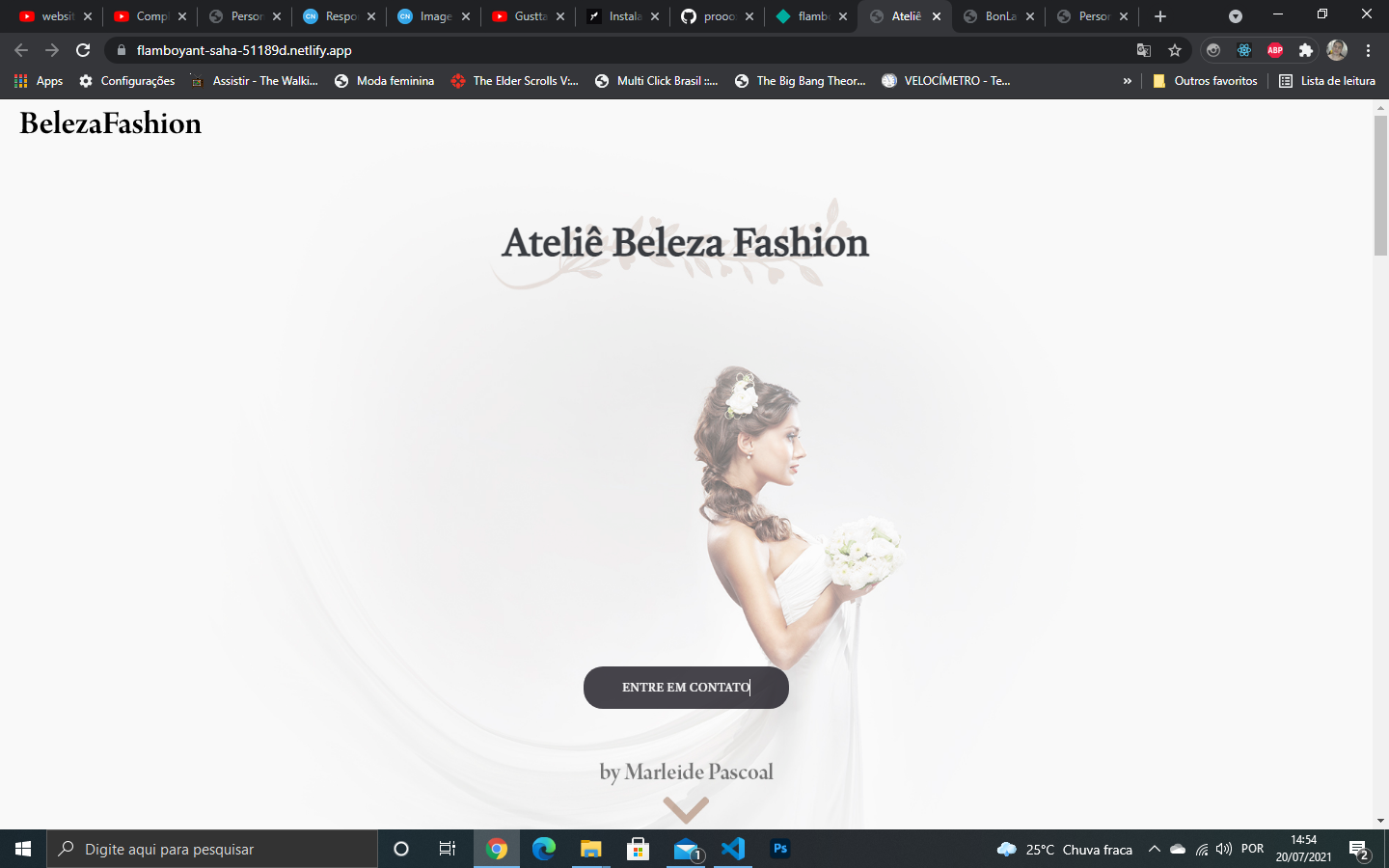Click the Windows taskbar search box
The height and width of the screenshot is (868, 1389).
pyautogui.click(x=212, y=849)
